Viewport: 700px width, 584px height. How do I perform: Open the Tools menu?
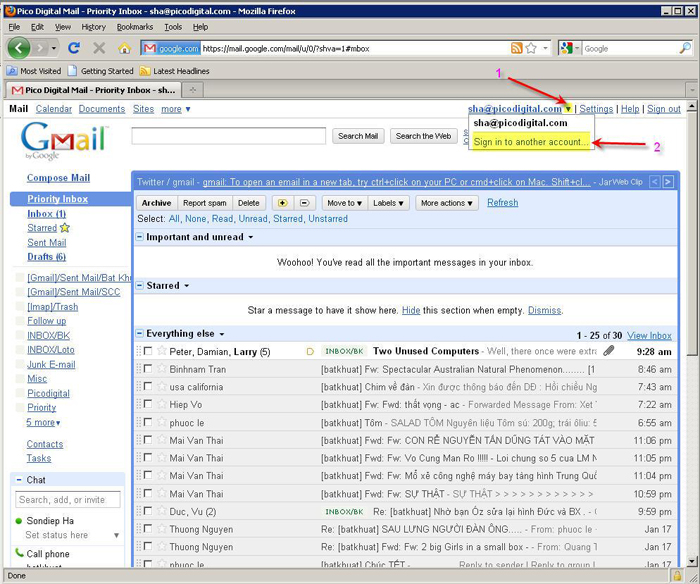click(173, 27)
